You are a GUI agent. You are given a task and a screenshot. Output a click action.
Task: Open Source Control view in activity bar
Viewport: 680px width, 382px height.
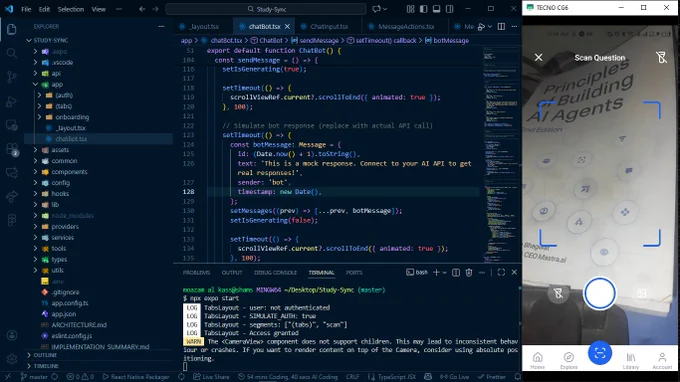click(x=12, y=77)
